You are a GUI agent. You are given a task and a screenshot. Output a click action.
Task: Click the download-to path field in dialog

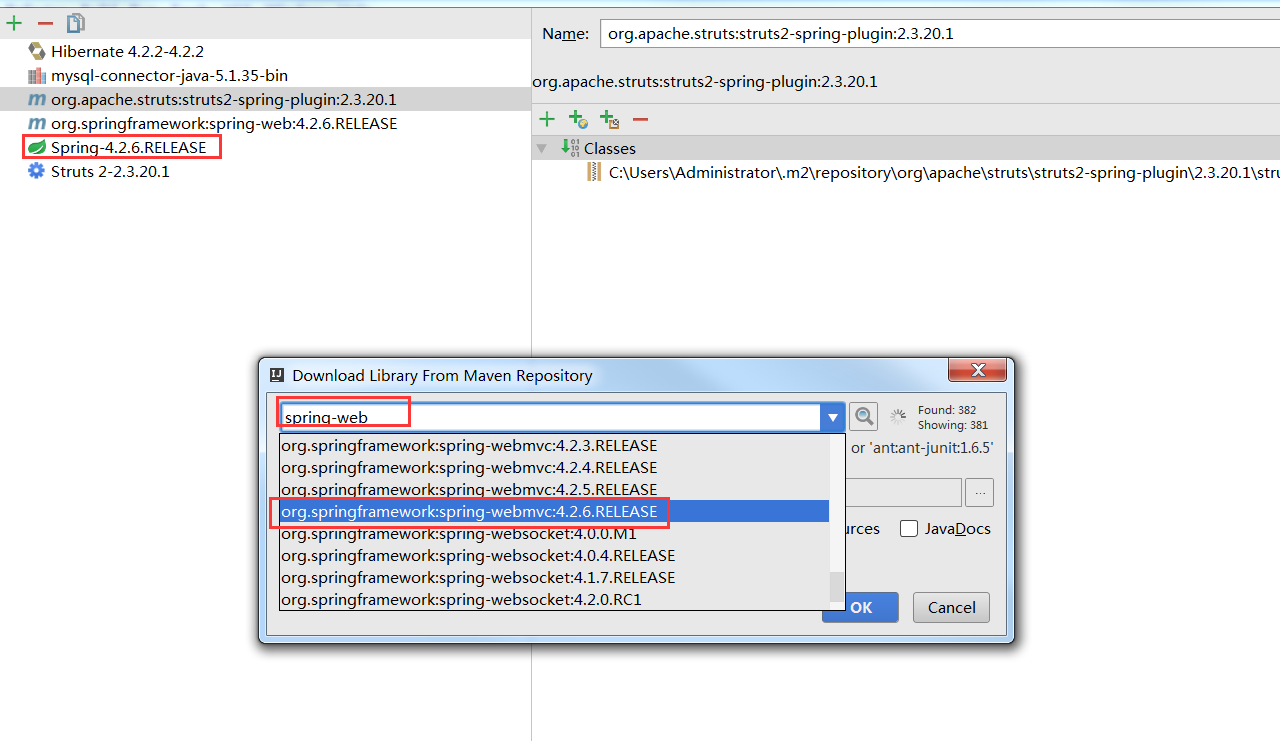pyautogui.click(x=903, y=492)
